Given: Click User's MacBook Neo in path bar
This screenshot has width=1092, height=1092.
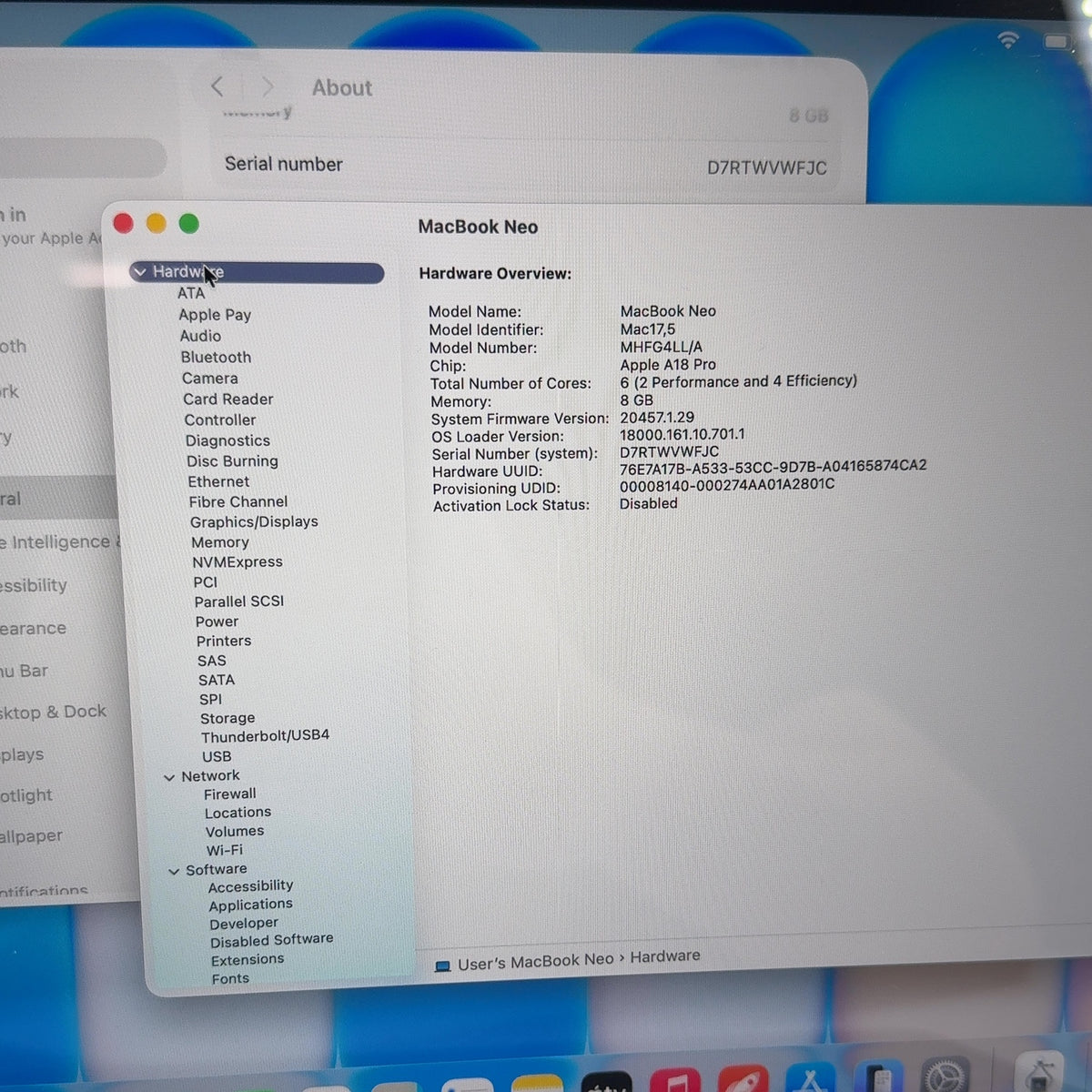Looking at the screenshot, I should [x=535, y=962].
